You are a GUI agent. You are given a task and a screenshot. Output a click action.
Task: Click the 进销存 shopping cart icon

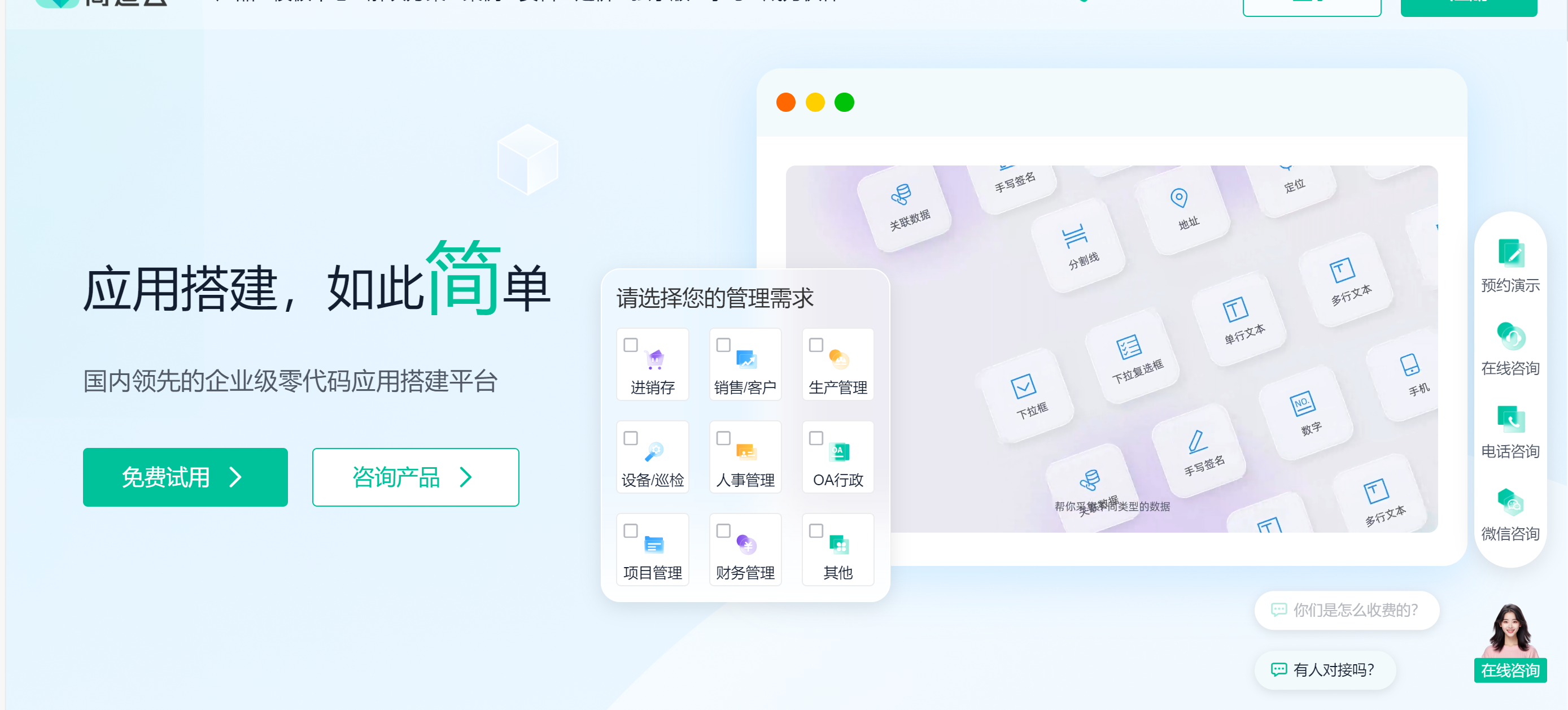click(654, 359)
